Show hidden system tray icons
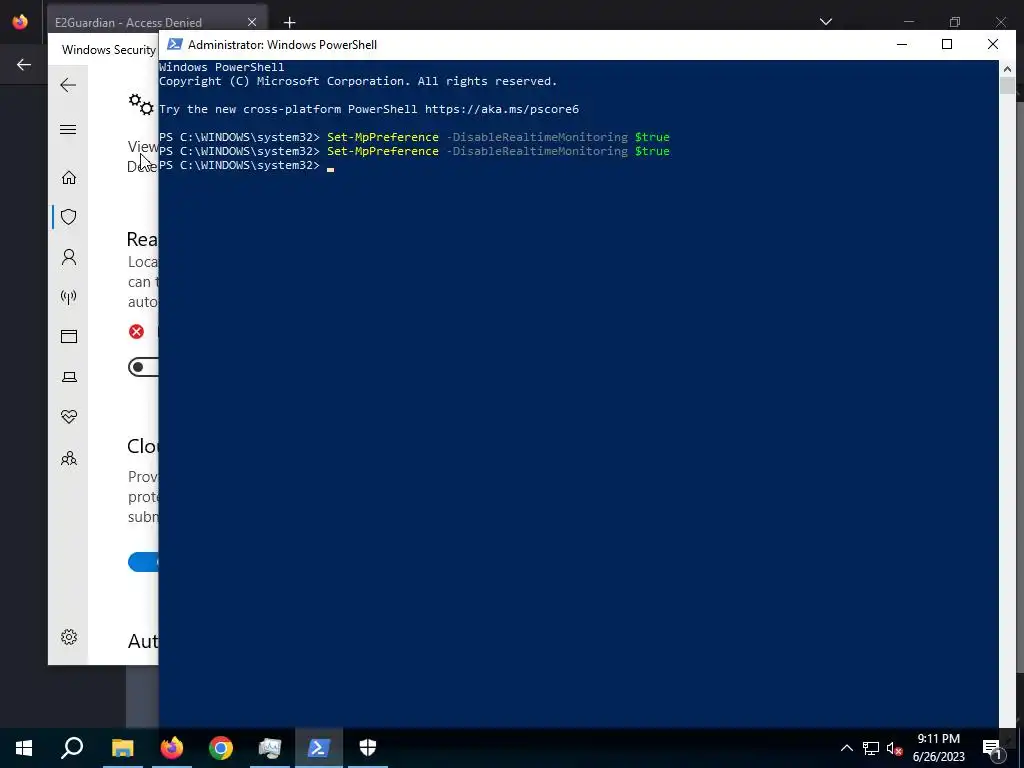The height and width of the screenshot is (768, 1024). tap(846, 748)
